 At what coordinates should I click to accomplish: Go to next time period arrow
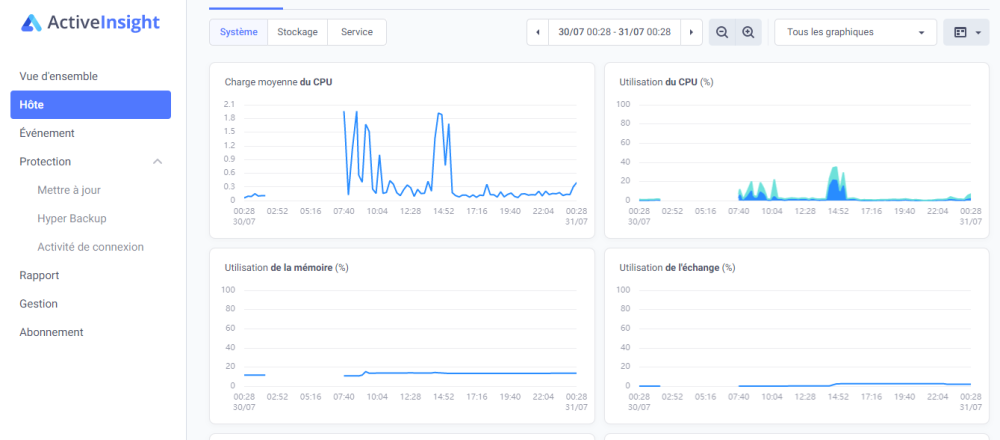pyautogui.click(x=691, y=32)
